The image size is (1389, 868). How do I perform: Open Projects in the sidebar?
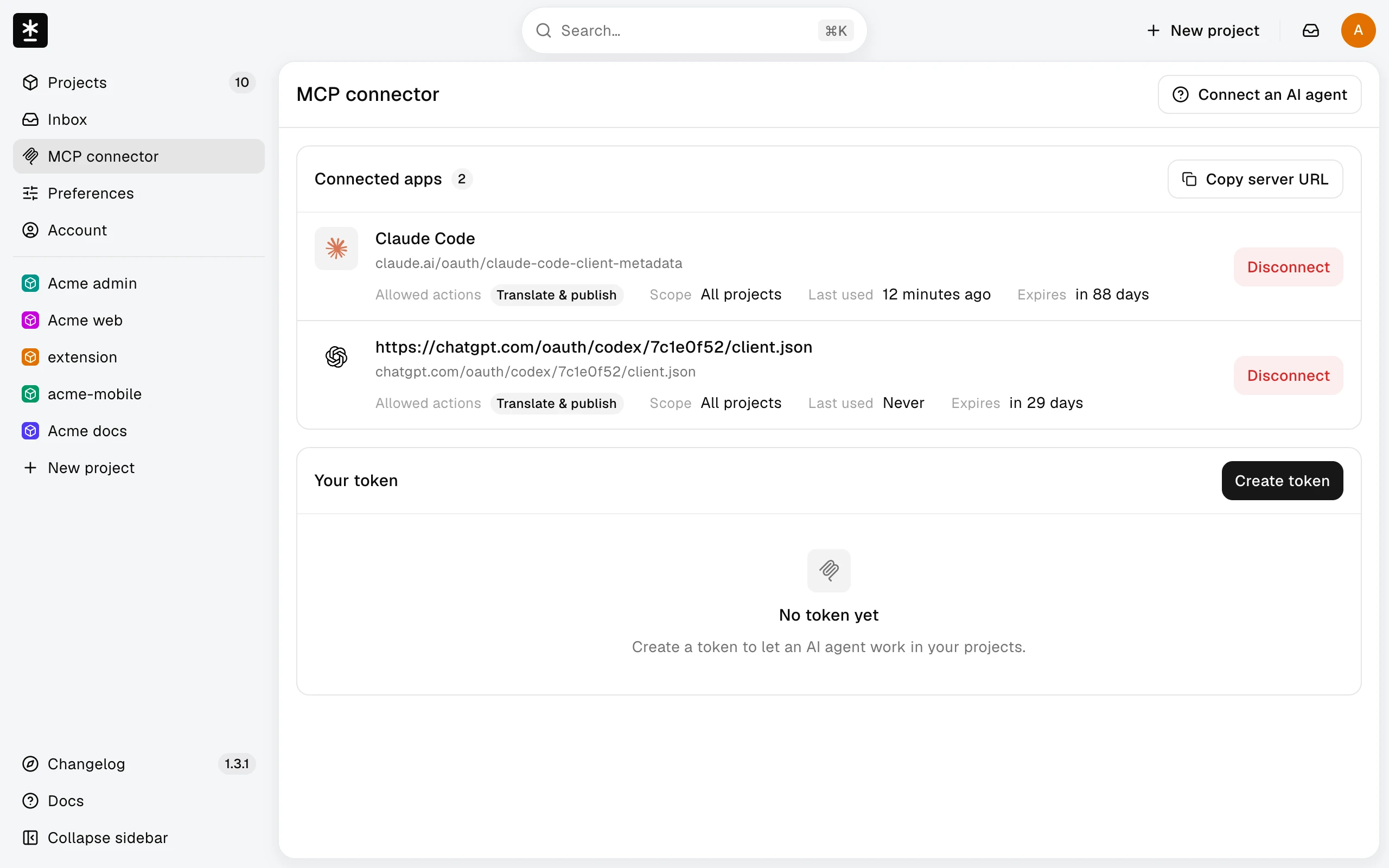pyautogui.click(x=138, y=82)
